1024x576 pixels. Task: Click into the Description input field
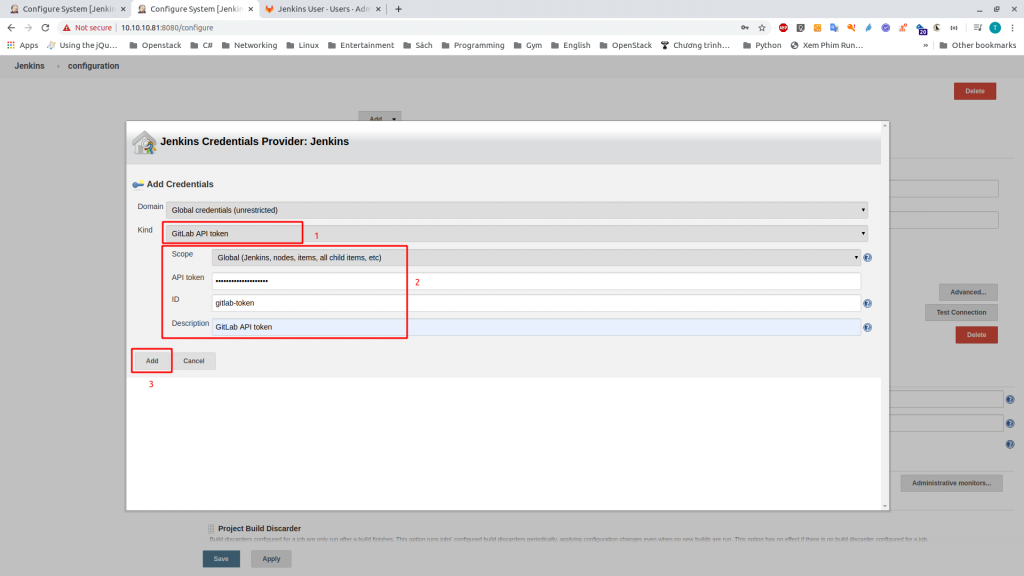(x=536, y=327)
